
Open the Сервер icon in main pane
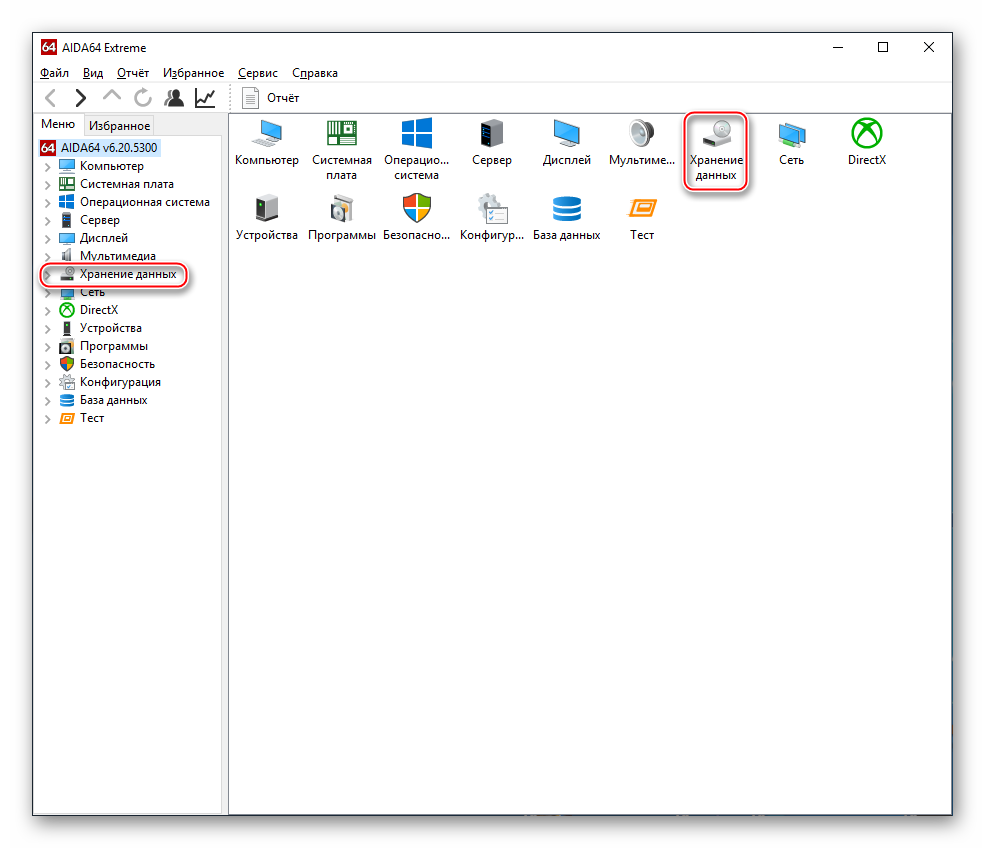click(492, 143)
